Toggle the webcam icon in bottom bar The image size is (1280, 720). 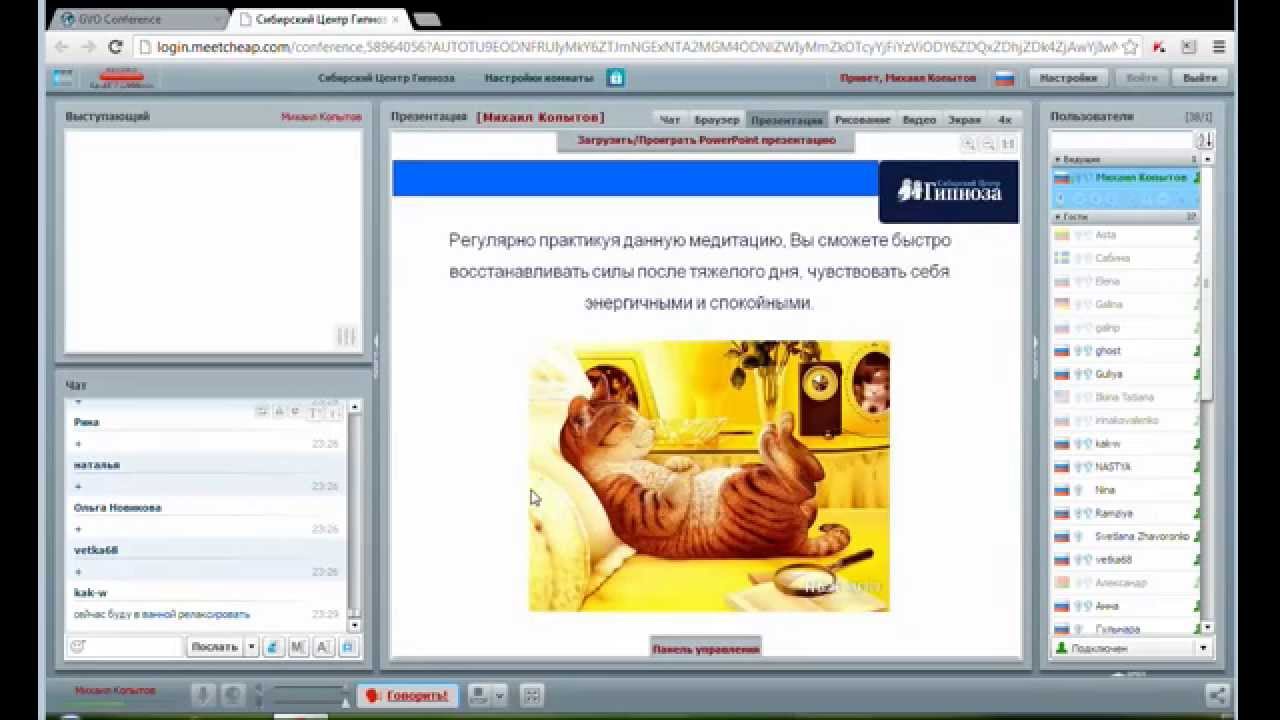tap(233, 695)
